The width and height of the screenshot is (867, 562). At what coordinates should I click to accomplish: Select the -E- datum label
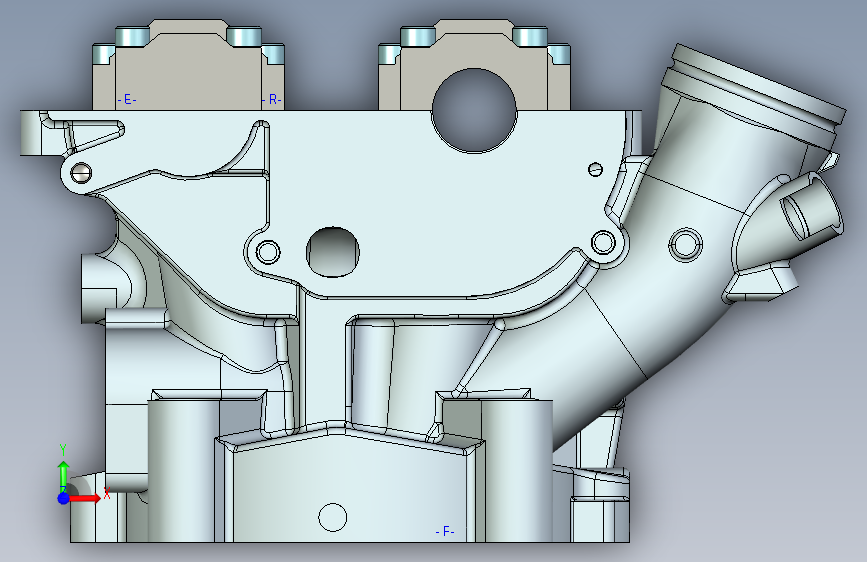pos(127,100)
